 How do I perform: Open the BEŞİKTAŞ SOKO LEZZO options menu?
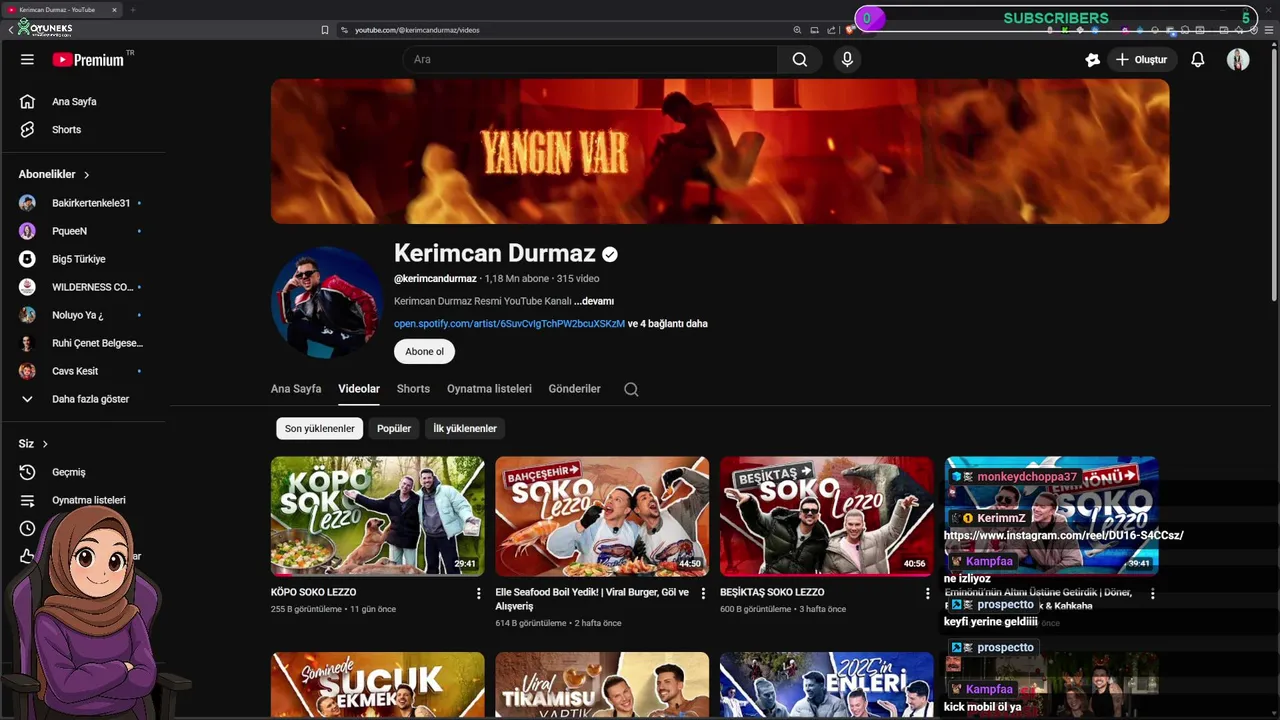pos(927,594)
